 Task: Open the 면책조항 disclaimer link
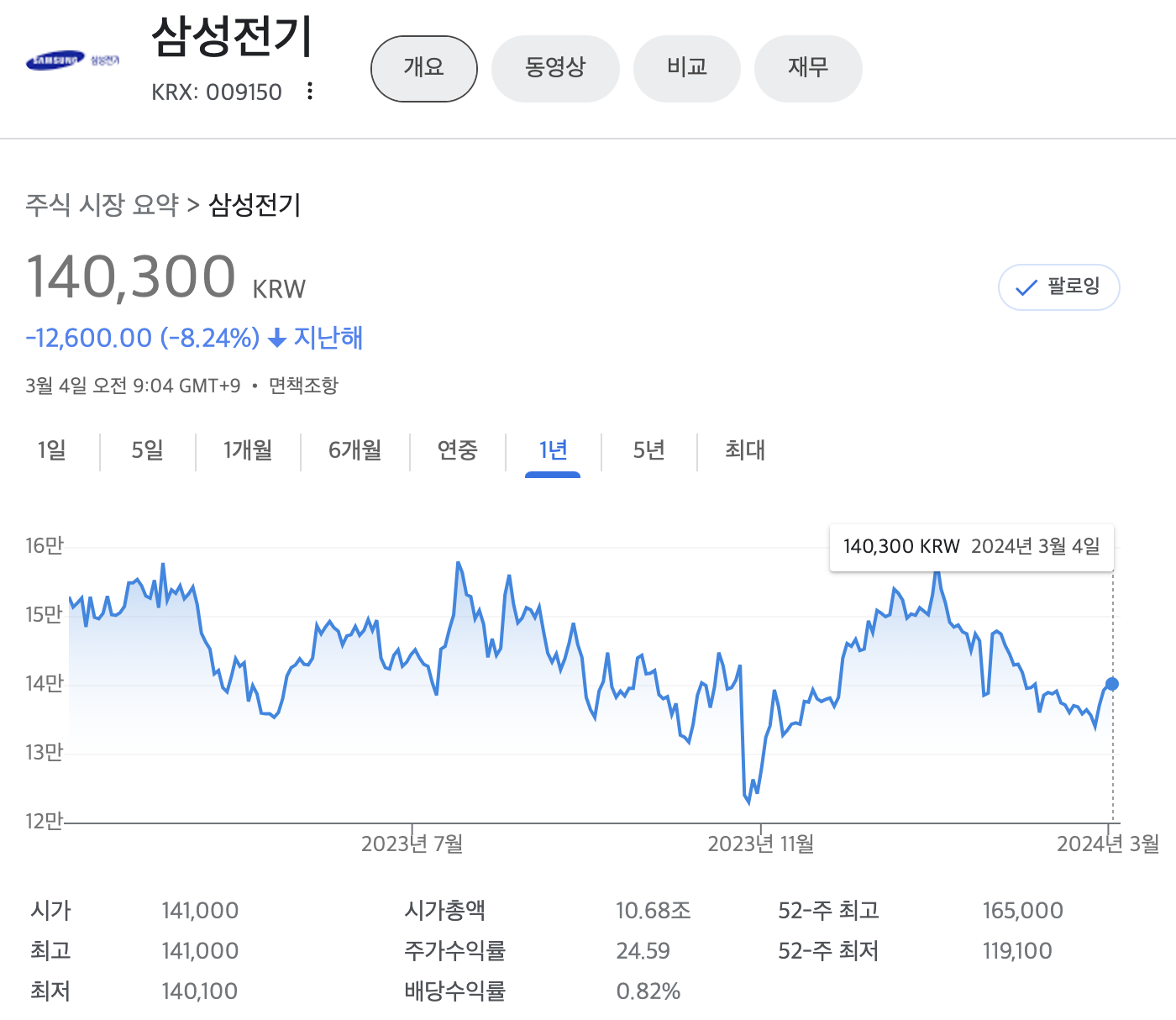point(303,386)
